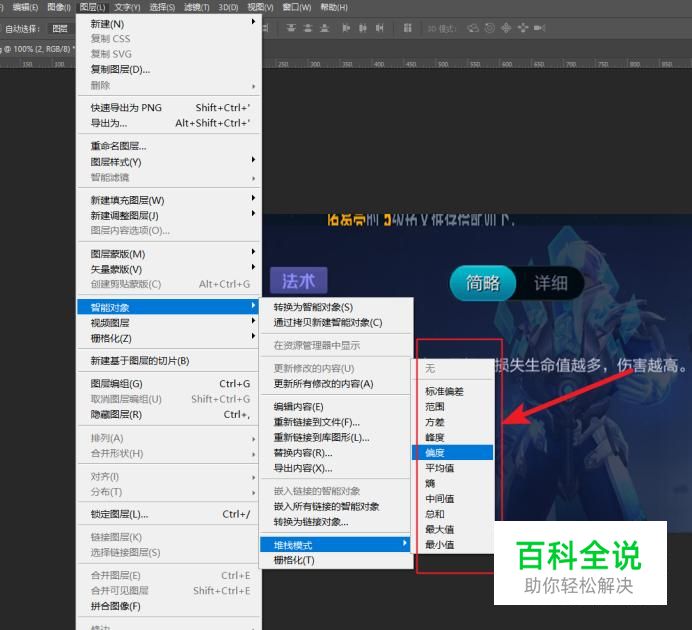Choose 复制图层(D)... from the menu

[168, 69]
